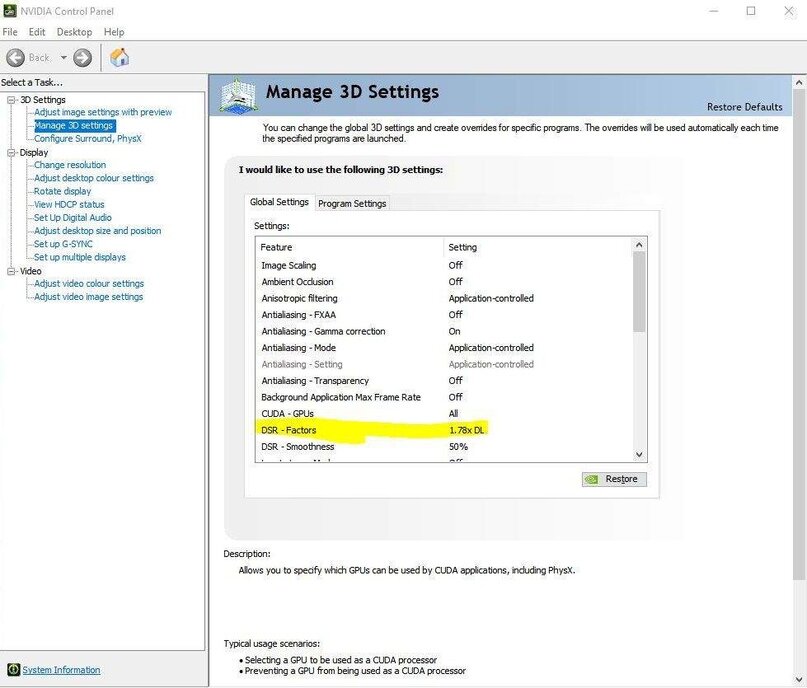
Task: Select the Ambient Occlusion feature row
Action: click(445, 282)
